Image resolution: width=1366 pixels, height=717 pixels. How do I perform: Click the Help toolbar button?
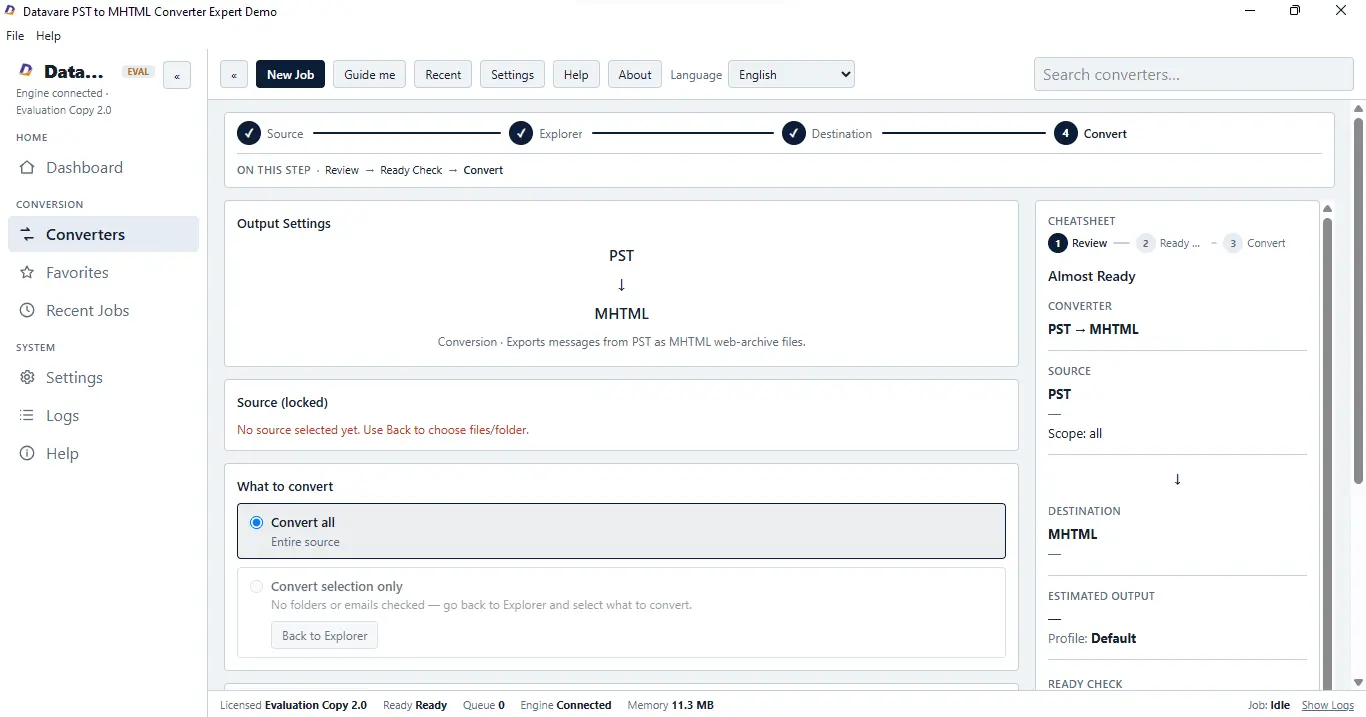(x=576, y=75)
